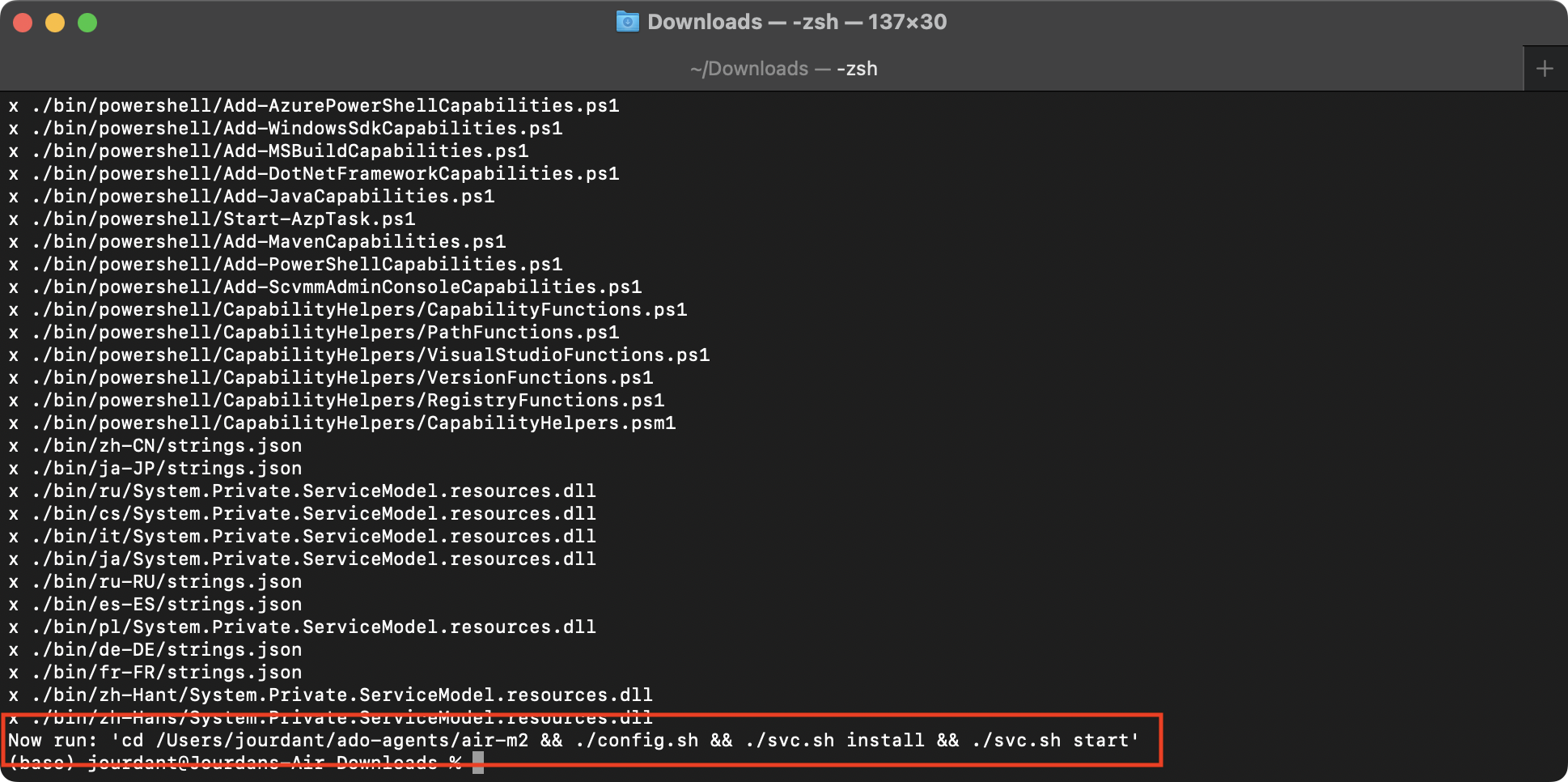
Task: Click the /Users/jourdant/ado-agents/air-m2 path text
Action: pos(341,740)
